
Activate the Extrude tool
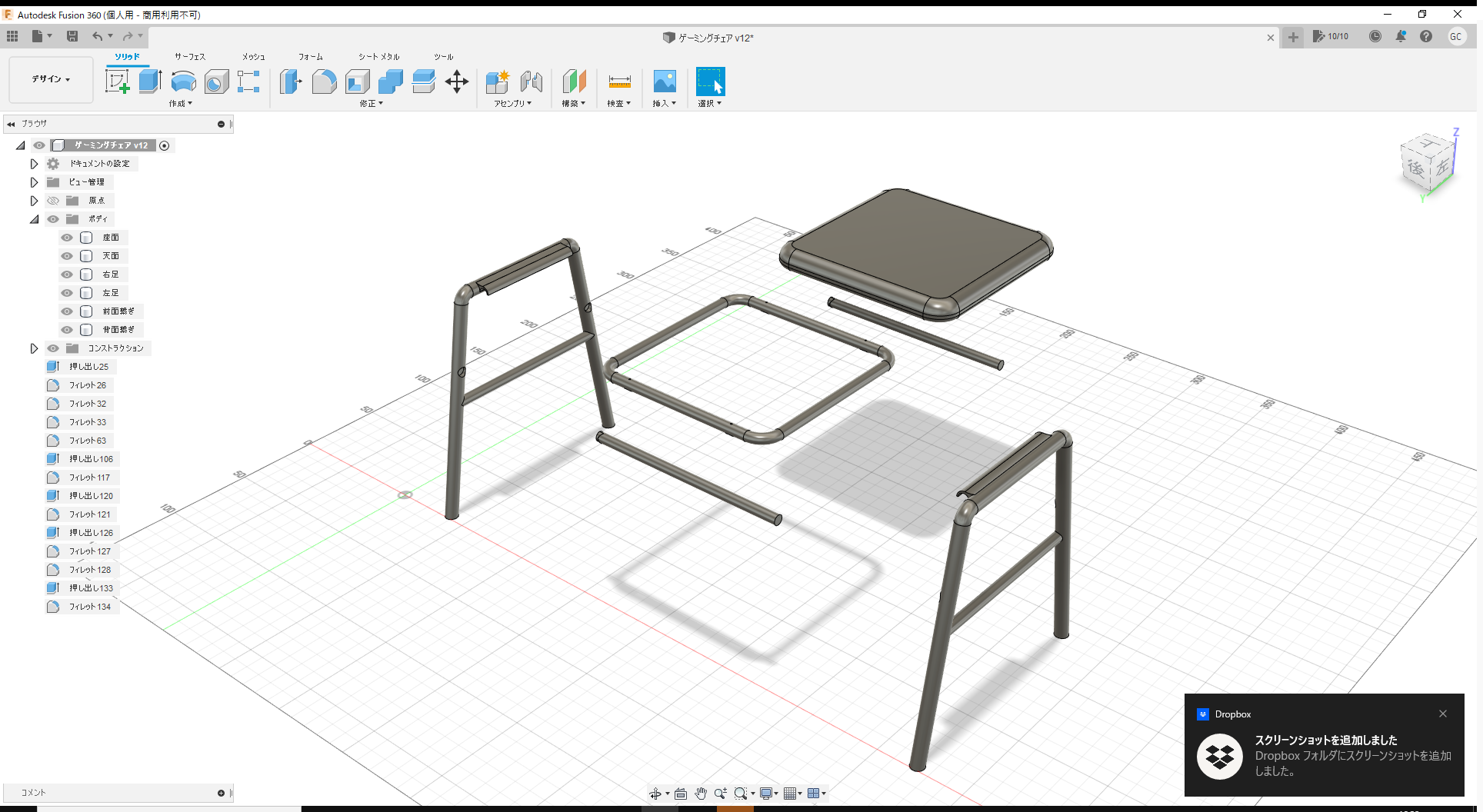point(148,81)
